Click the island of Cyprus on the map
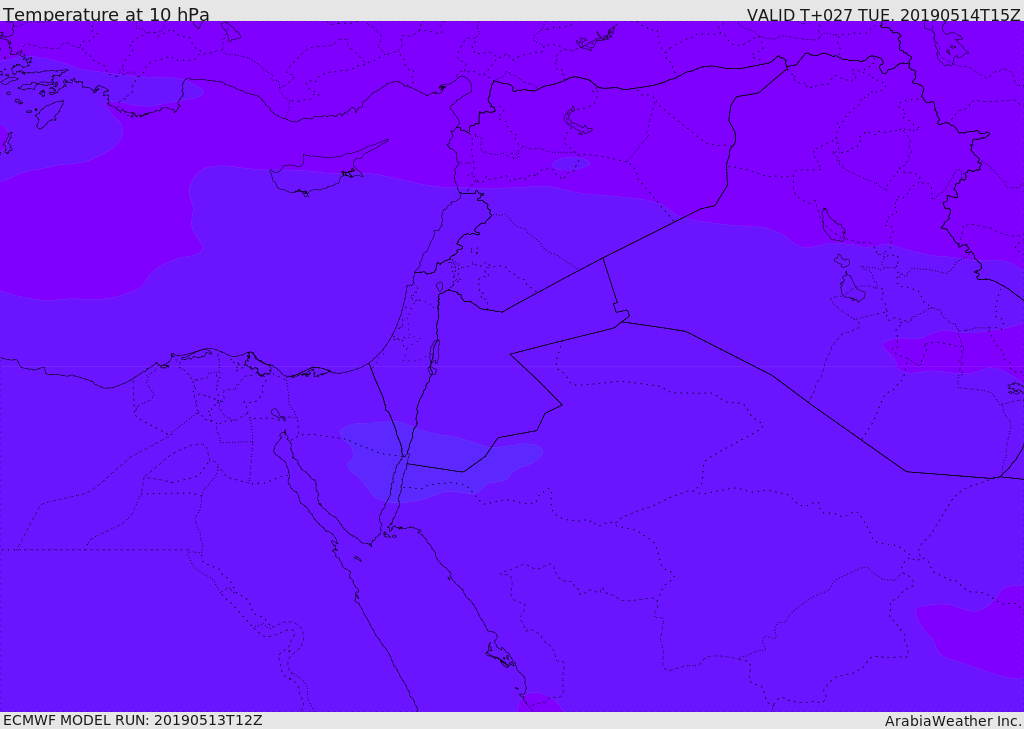This screenshot has height=729, width=1024. point(322,171)
